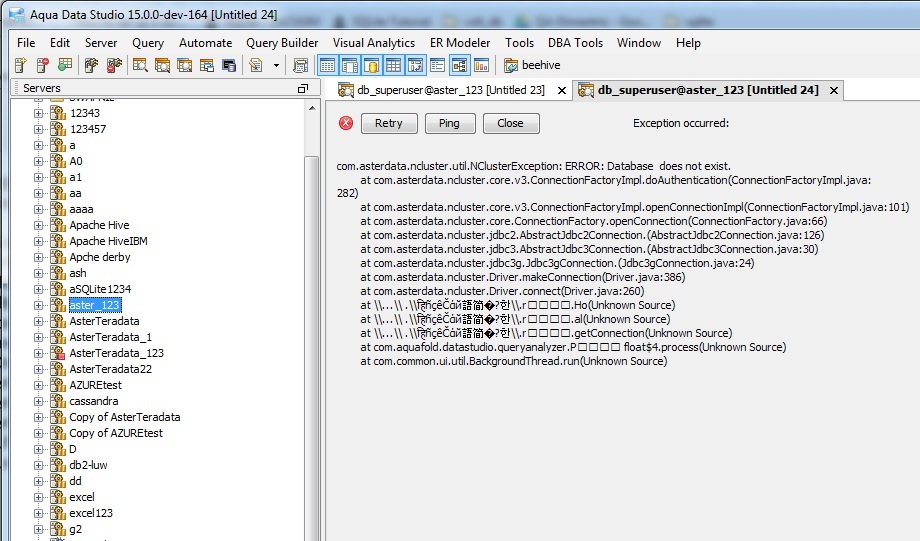This screenshot has height=541, width=920.
Task: Click the red error icon beside Retry
Action: [x=346, y=123]
